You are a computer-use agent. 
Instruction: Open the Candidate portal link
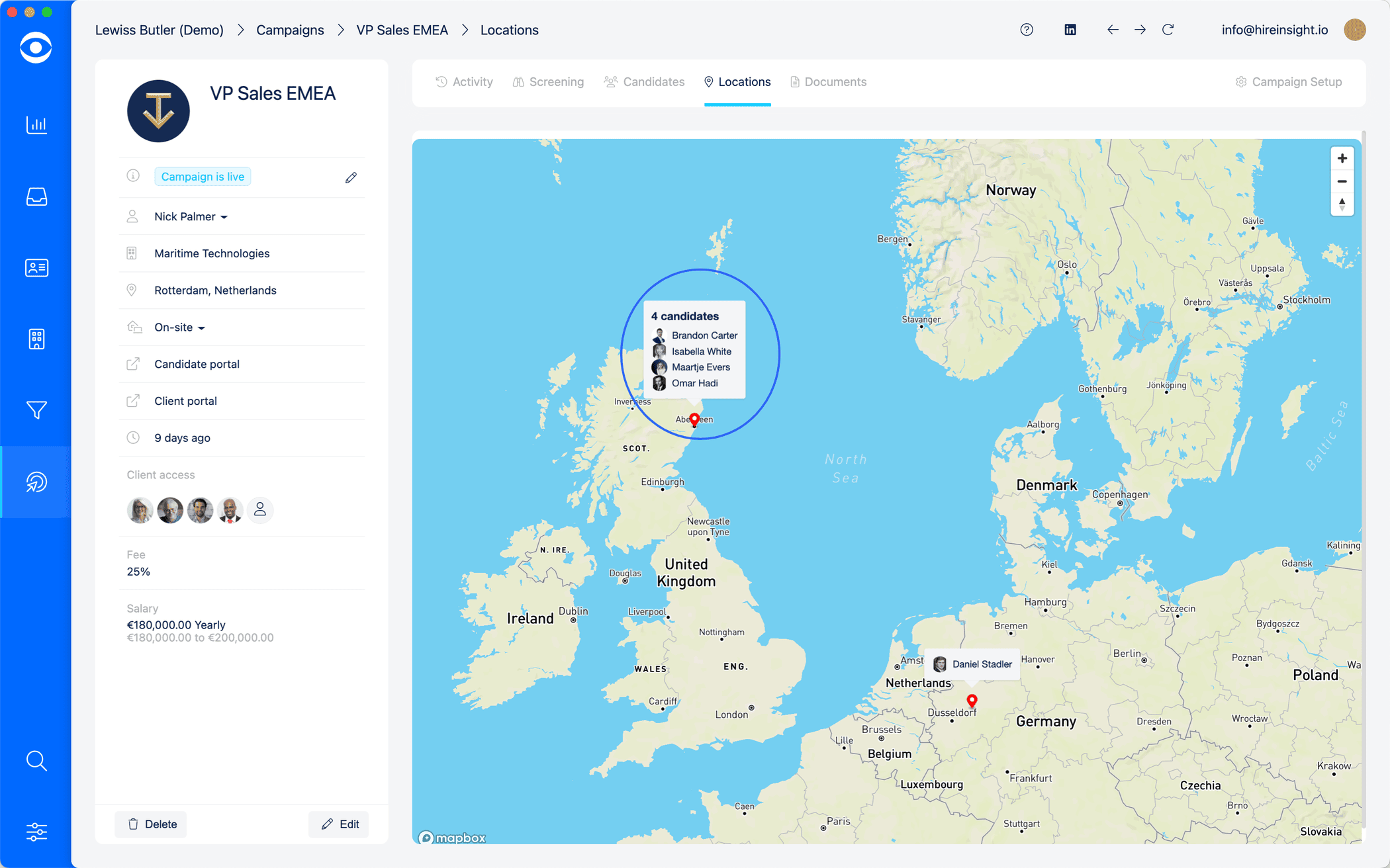(197, 365)
